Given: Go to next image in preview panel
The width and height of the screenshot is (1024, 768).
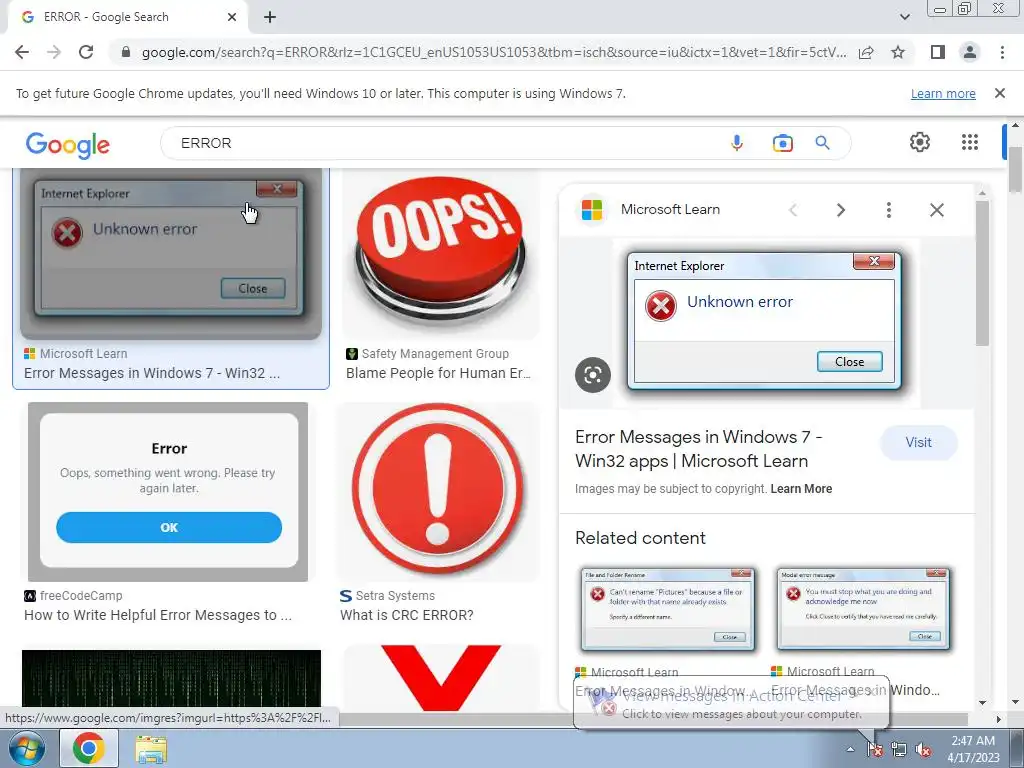Looking at the screenshot, I should click(x=840, y=210).
